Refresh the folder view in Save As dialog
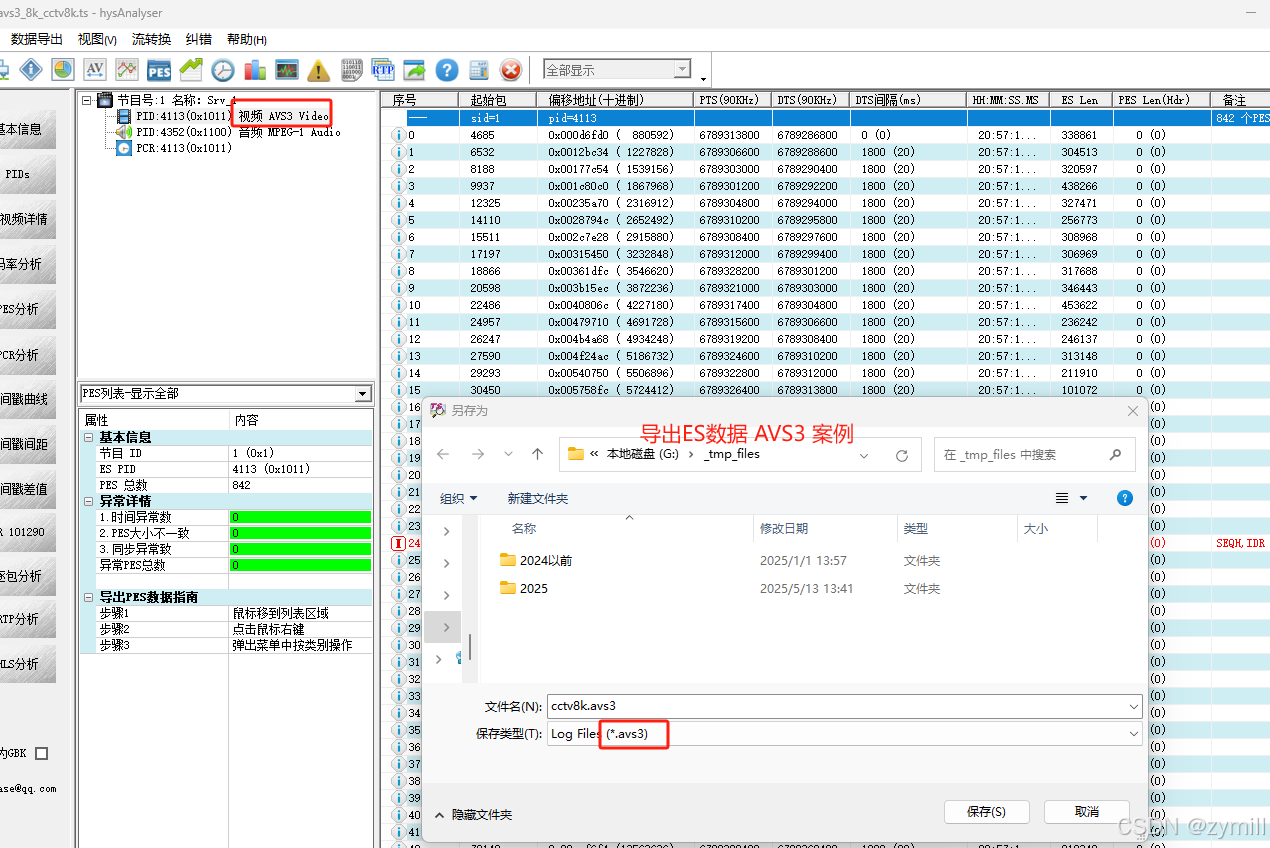This screenshot has height=848, width=1270. [x=902, y=455]
